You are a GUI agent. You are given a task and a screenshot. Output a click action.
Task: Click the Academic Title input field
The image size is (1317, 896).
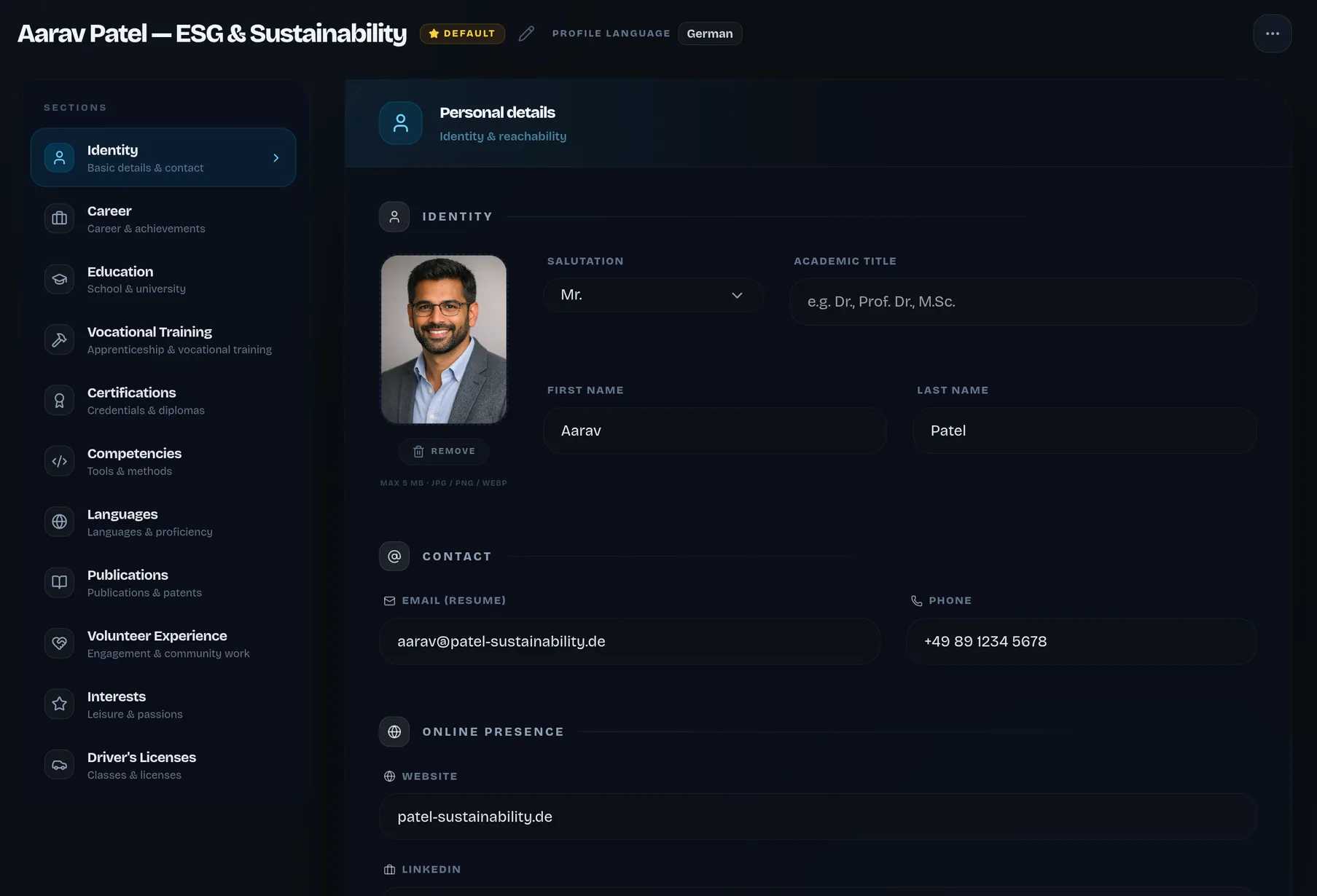coord(1023,302)
